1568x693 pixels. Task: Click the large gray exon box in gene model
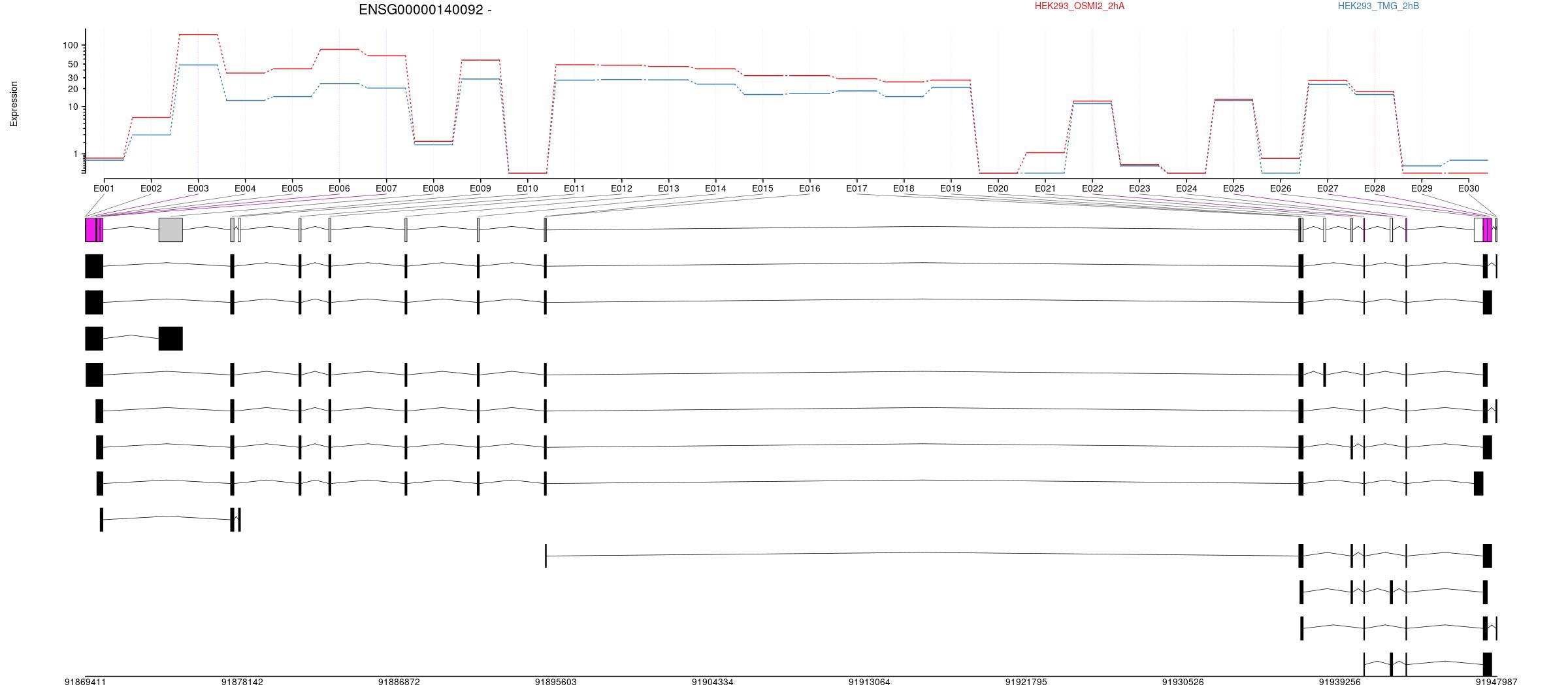(x=171, y=229)
